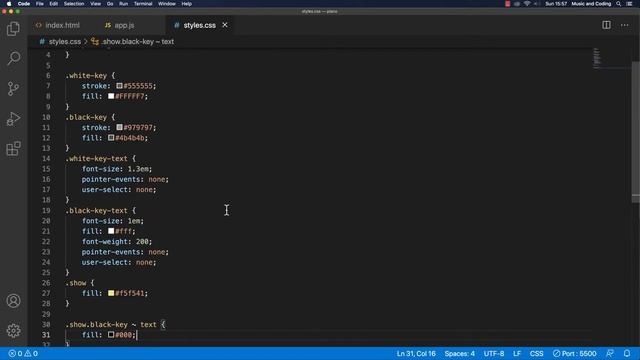Select encoding via UTF-8 status item

click(494, 353)
